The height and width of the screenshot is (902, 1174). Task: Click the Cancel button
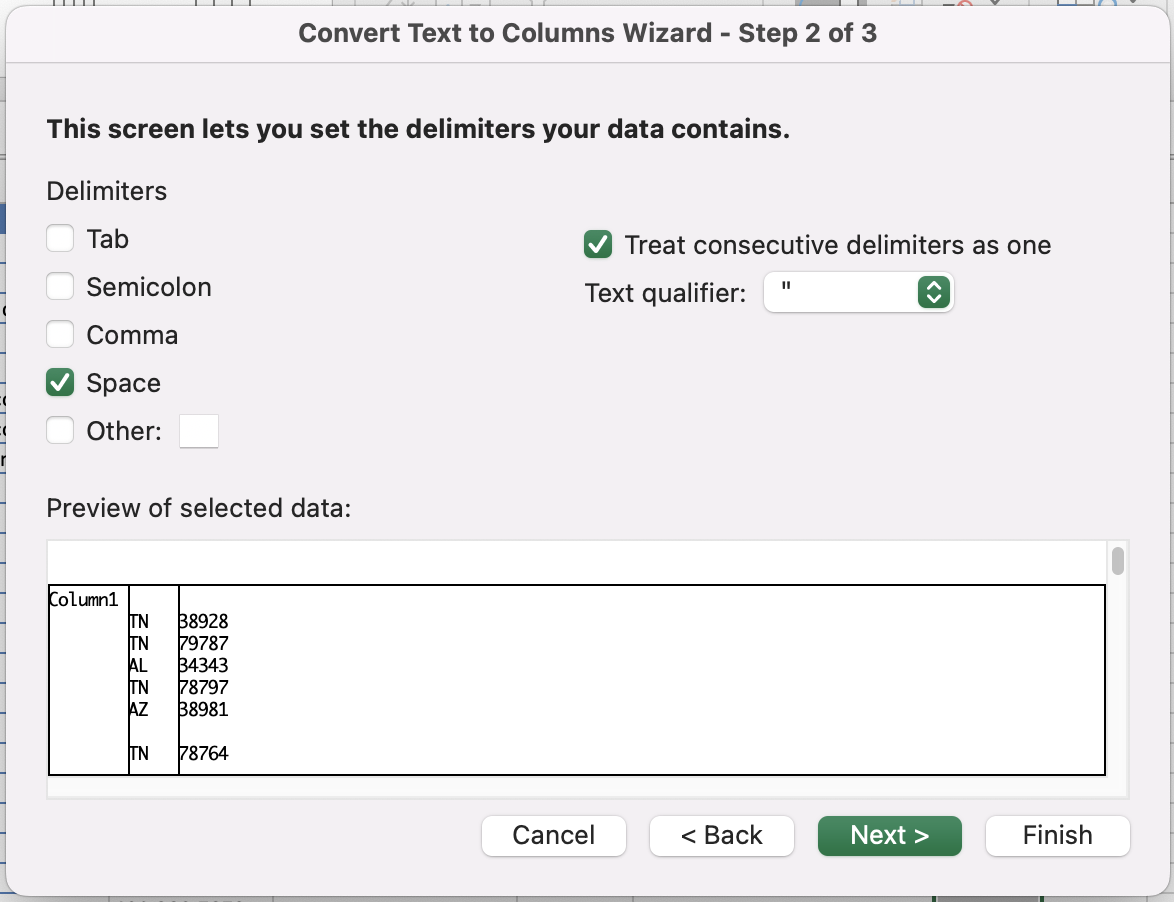(x=553, y=835)
